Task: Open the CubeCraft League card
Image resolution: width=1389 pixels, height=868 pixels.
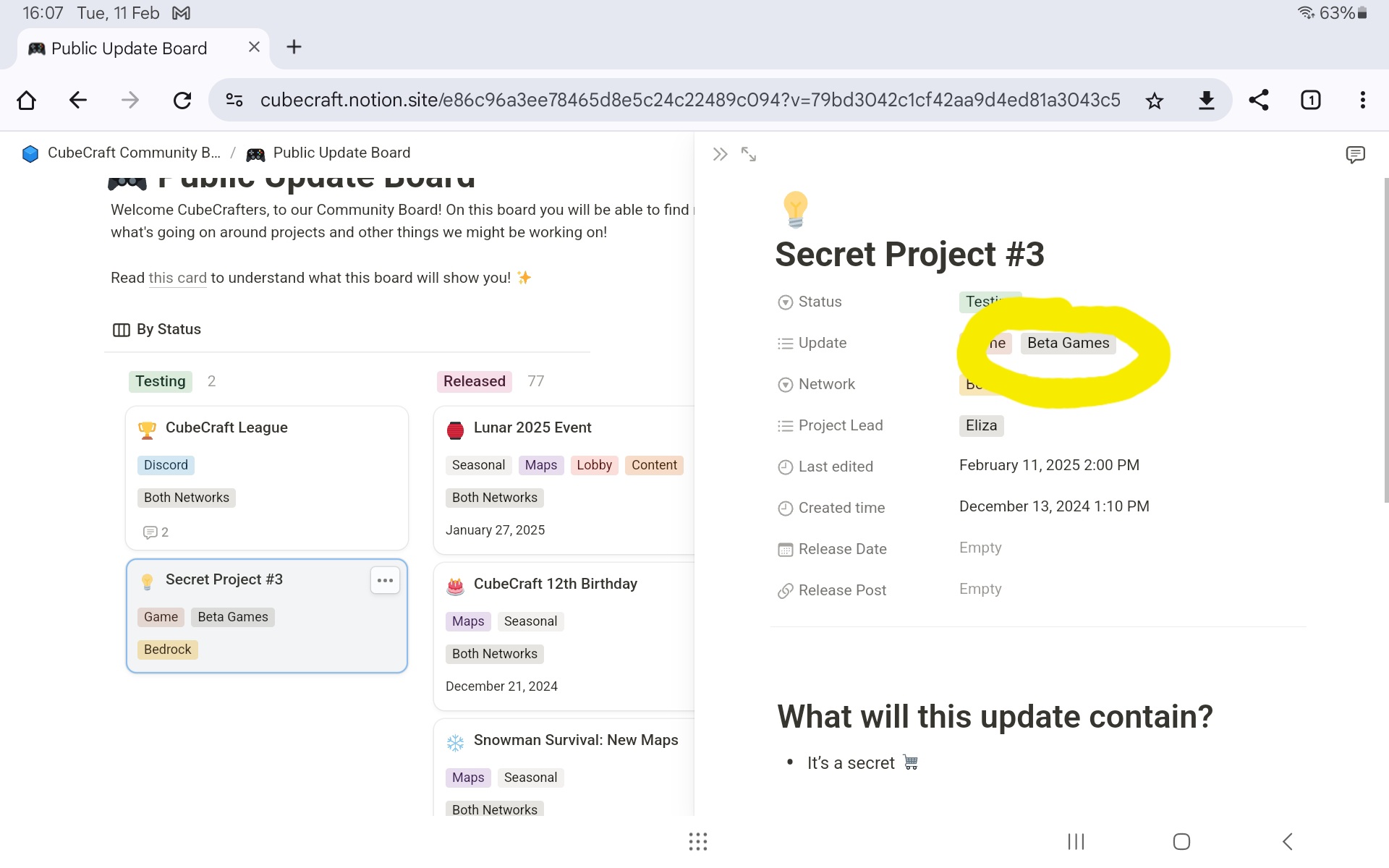Action: pyautogui.click(x=267, y=478)
